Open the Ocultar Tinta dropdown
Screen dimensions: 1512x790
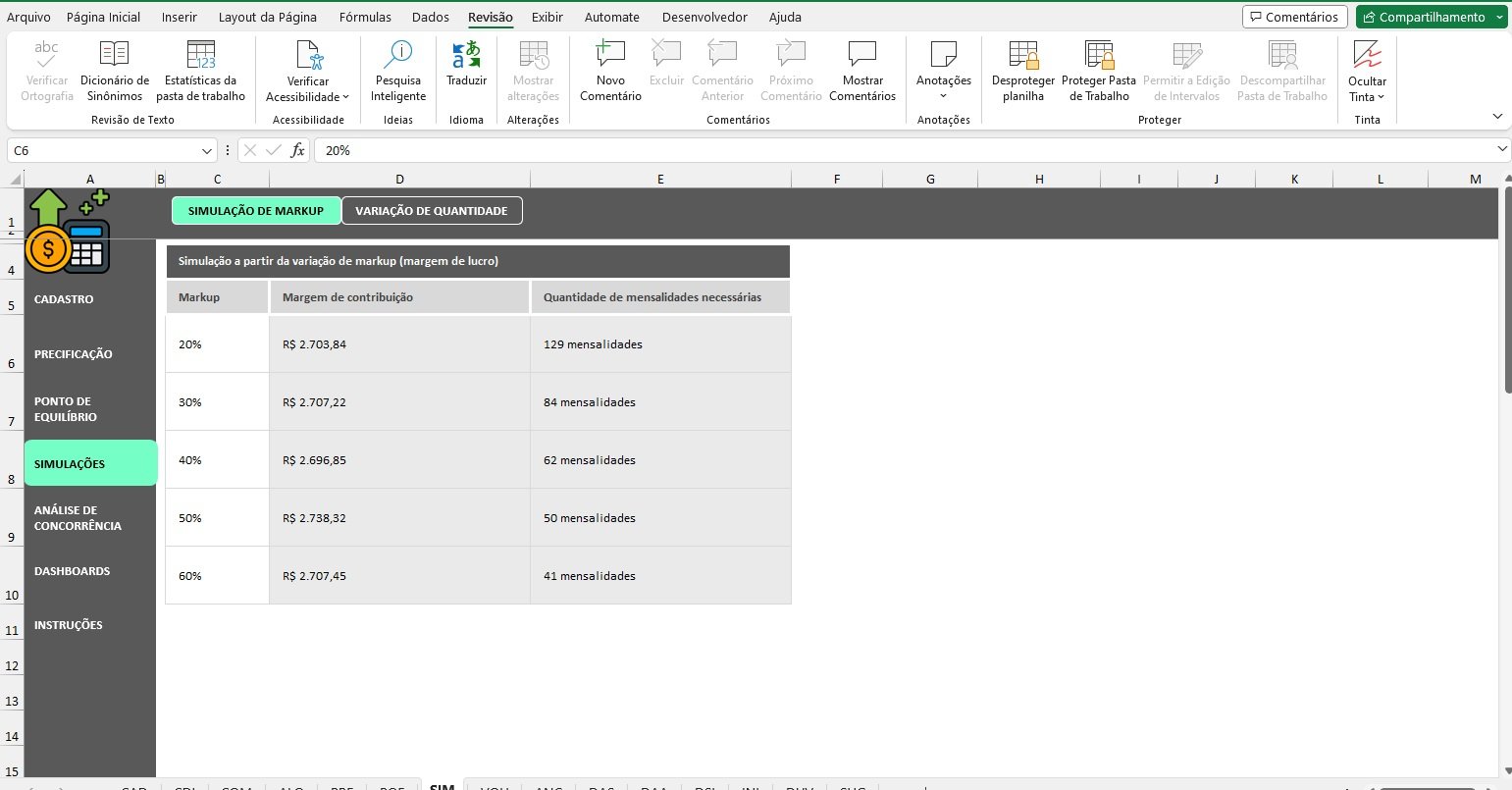point(1381,97)
